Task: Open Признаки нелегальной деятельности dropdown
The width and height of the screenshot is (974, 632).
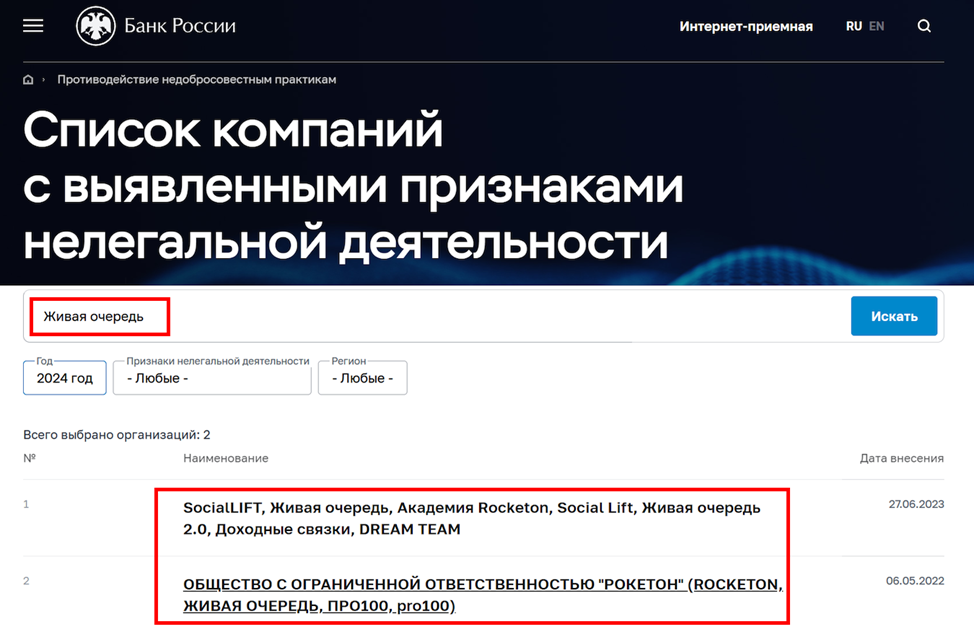Action: point(212,377)
